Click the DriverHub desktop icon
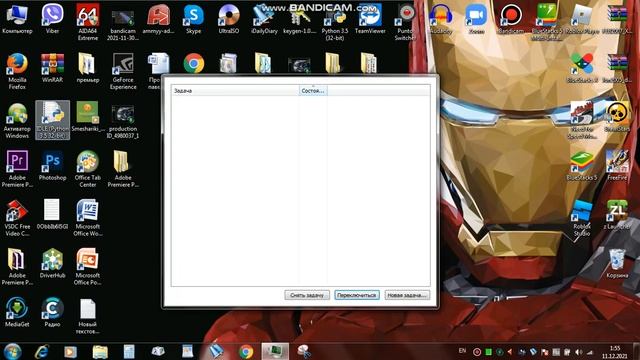The height and width of the screenshot is (360, 640). 52,263
